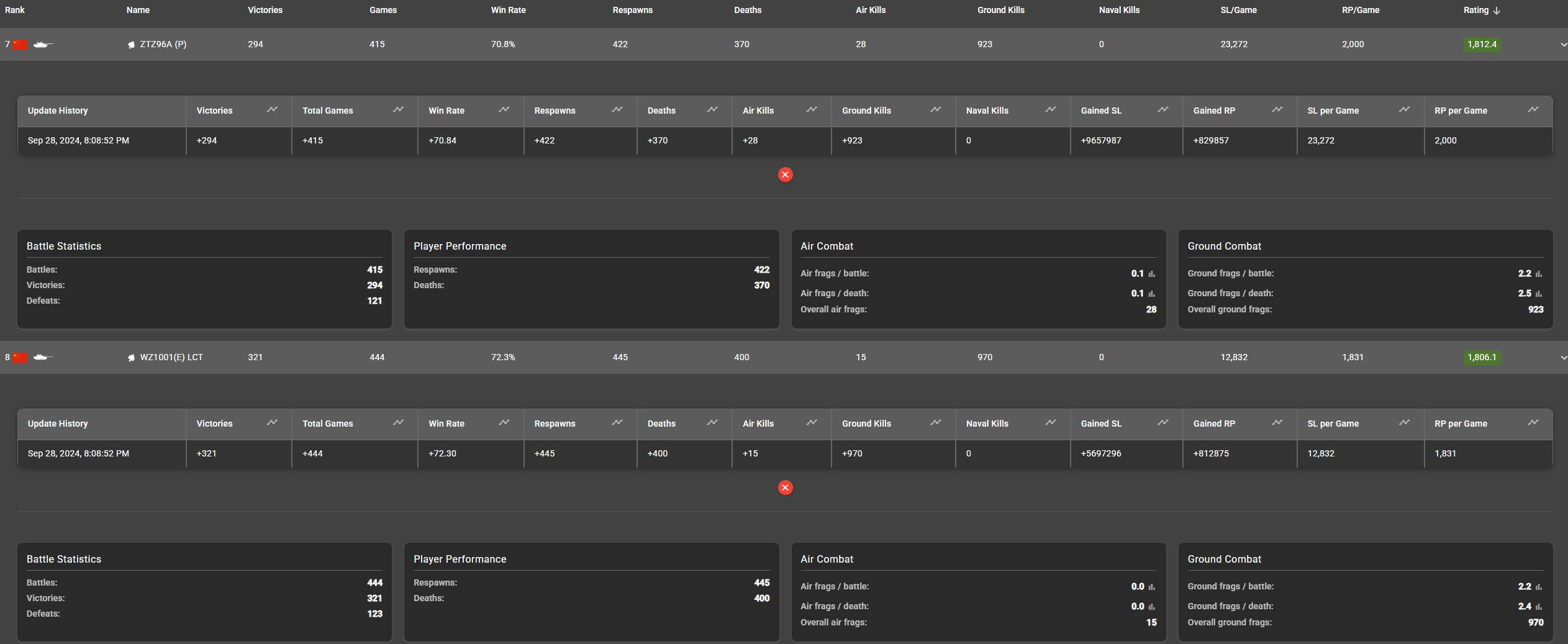This screenshot has height=644, width=1568.
Task: Collapse the ZTZ96A (P) row details chevron
Action: 1563,45
